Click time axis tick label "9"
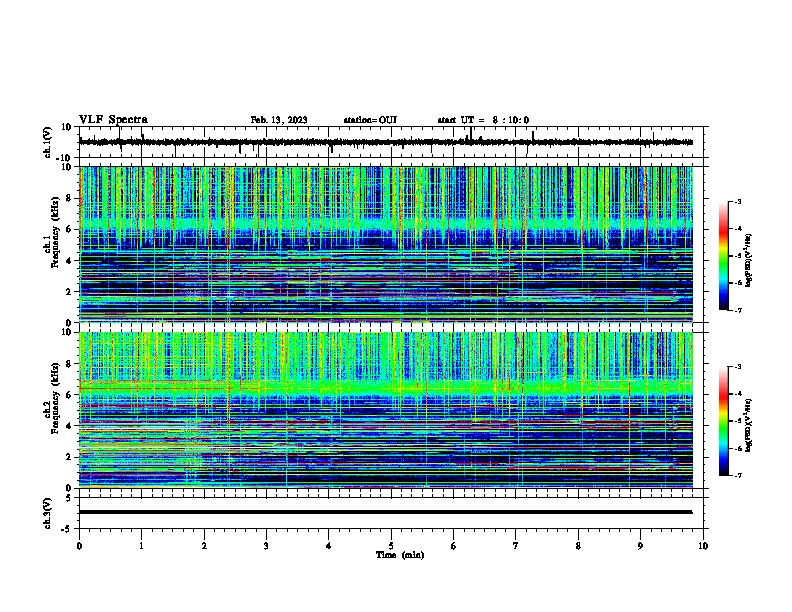The height and width of the screenshot is (612, 792). 640,546
